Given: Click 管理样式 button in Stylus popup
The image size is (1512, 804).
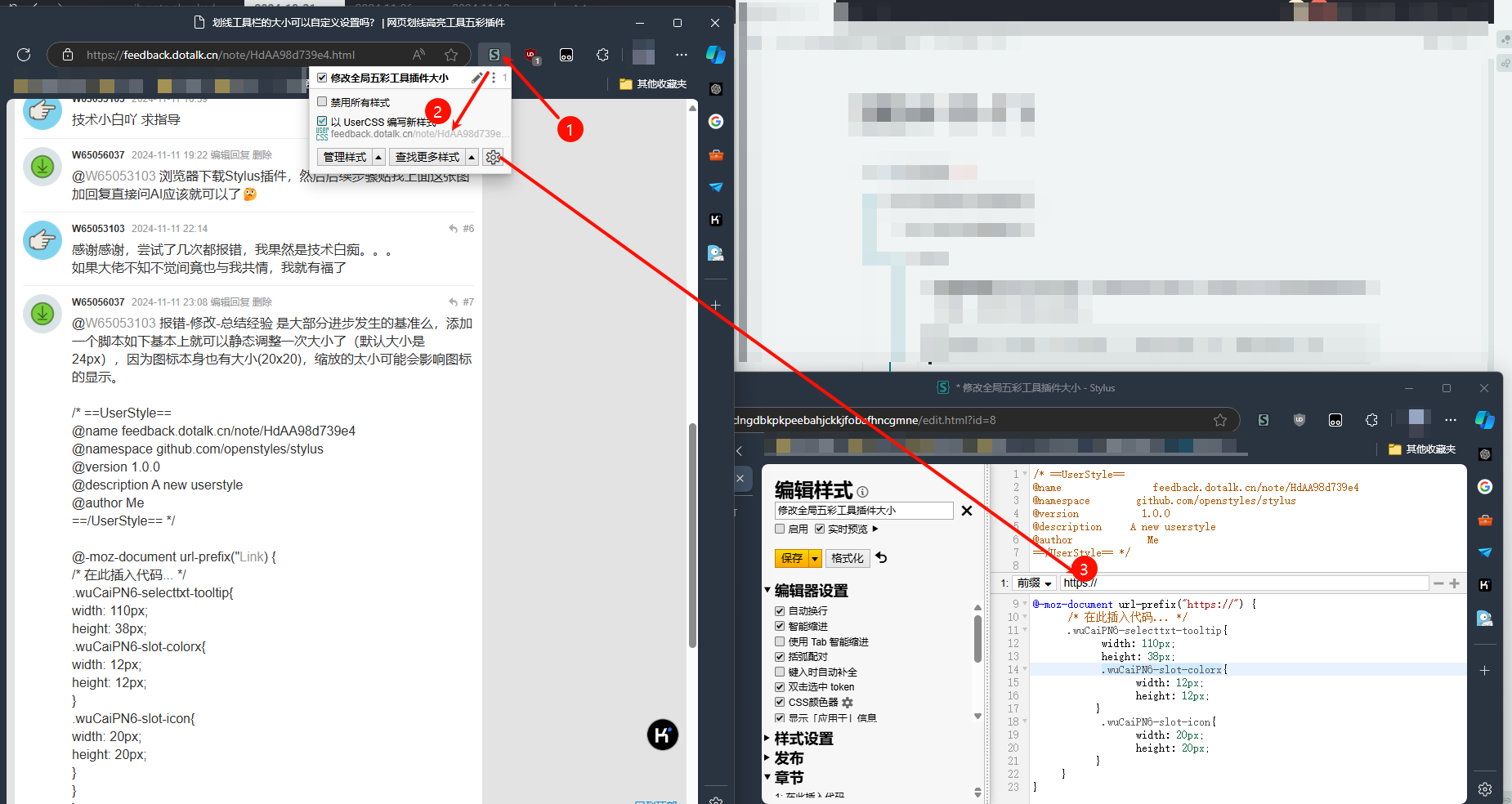Looking at the screenshot, I should pyautogui.click(x=345, y=157).
